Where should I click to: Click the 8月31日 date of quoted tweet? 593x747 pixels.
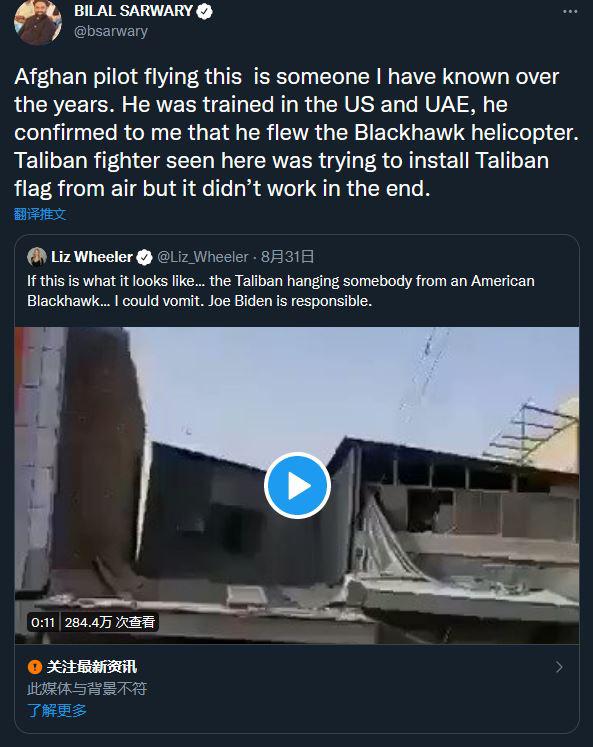click(x=287, y=257)
